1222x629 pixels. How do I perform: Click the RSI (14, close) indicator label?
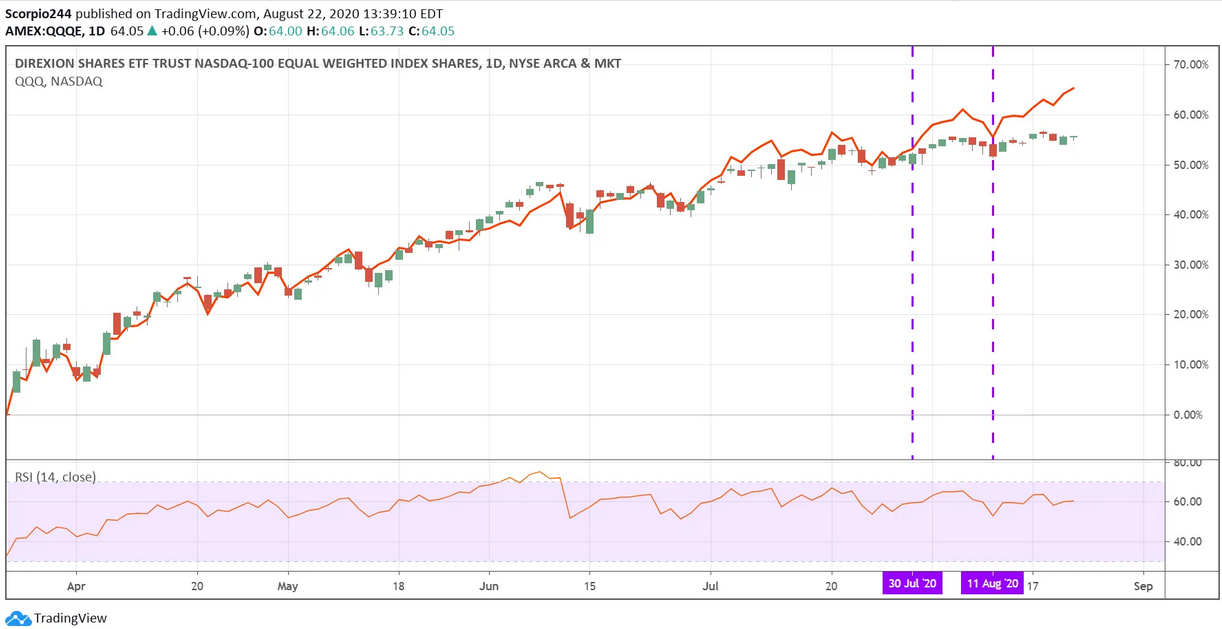coord(55,477)
